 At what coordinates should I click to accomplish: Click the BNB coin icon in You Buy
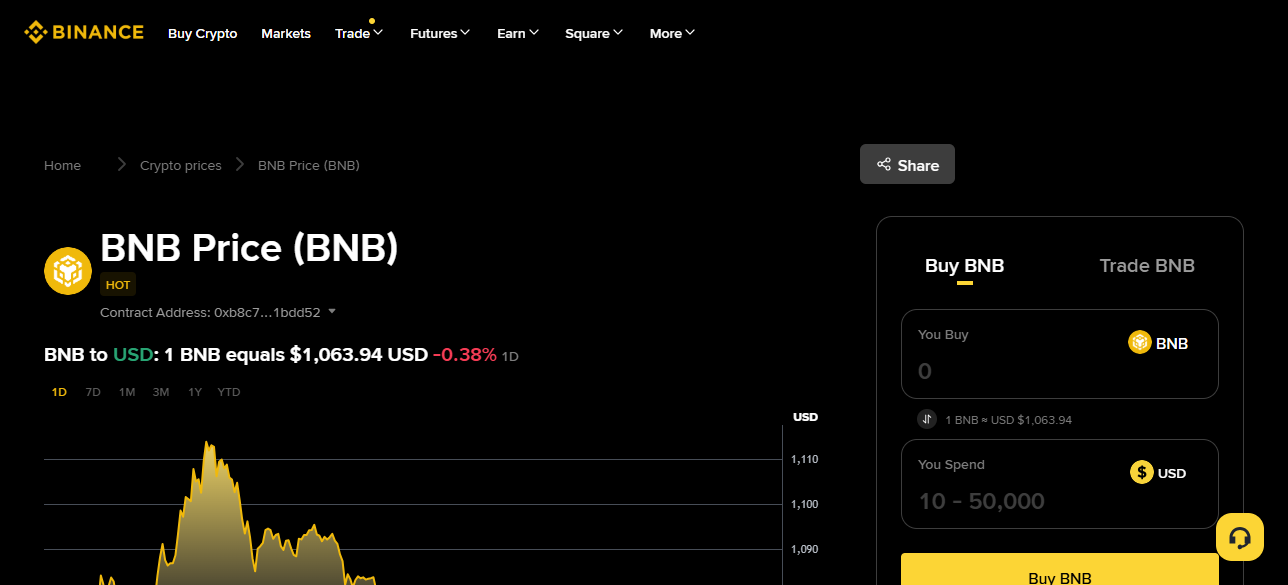click(1140, 343)
